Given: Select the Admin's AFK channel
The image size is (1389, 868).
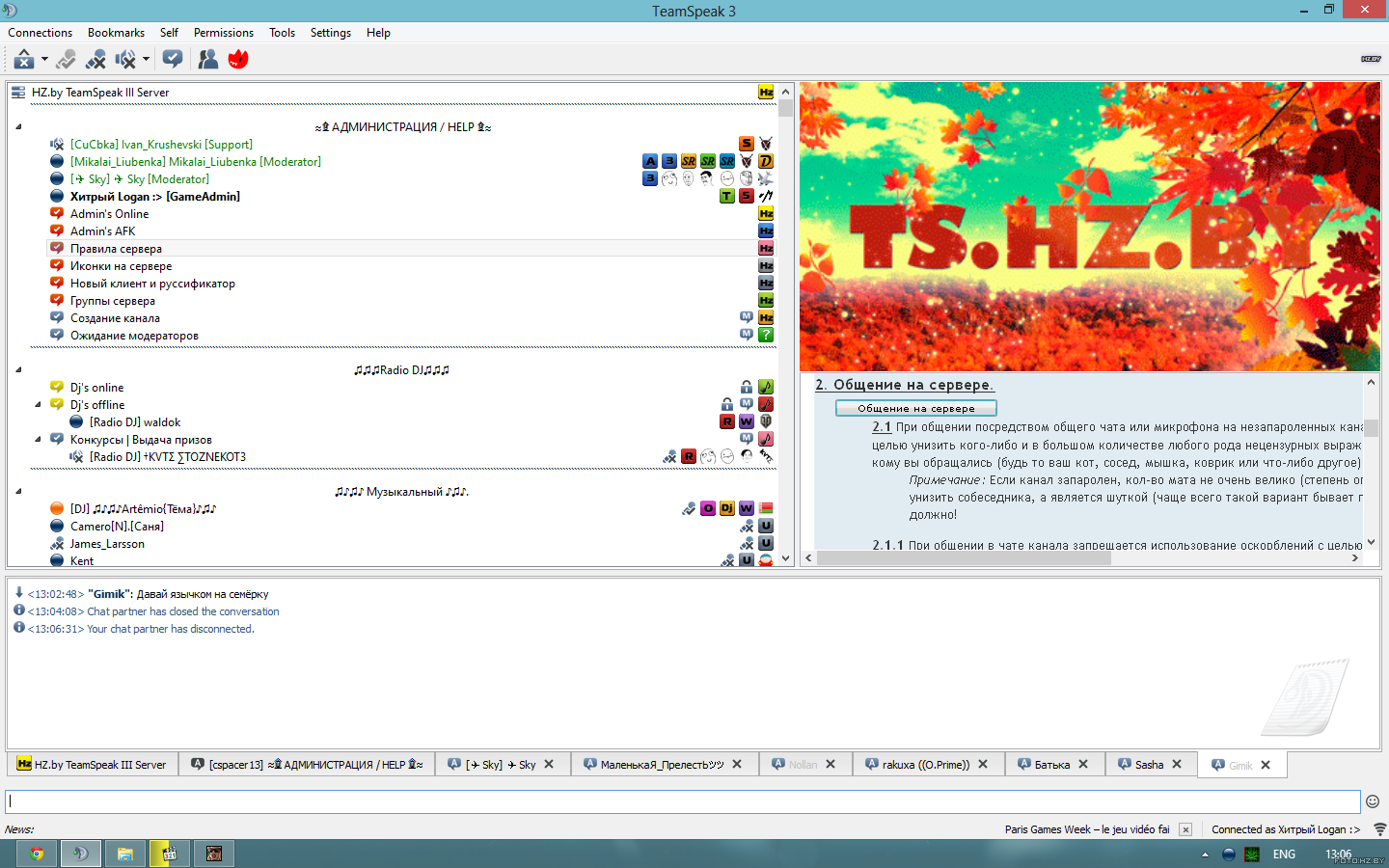Looking at the screenshot, I should click(x=102, y=231).
